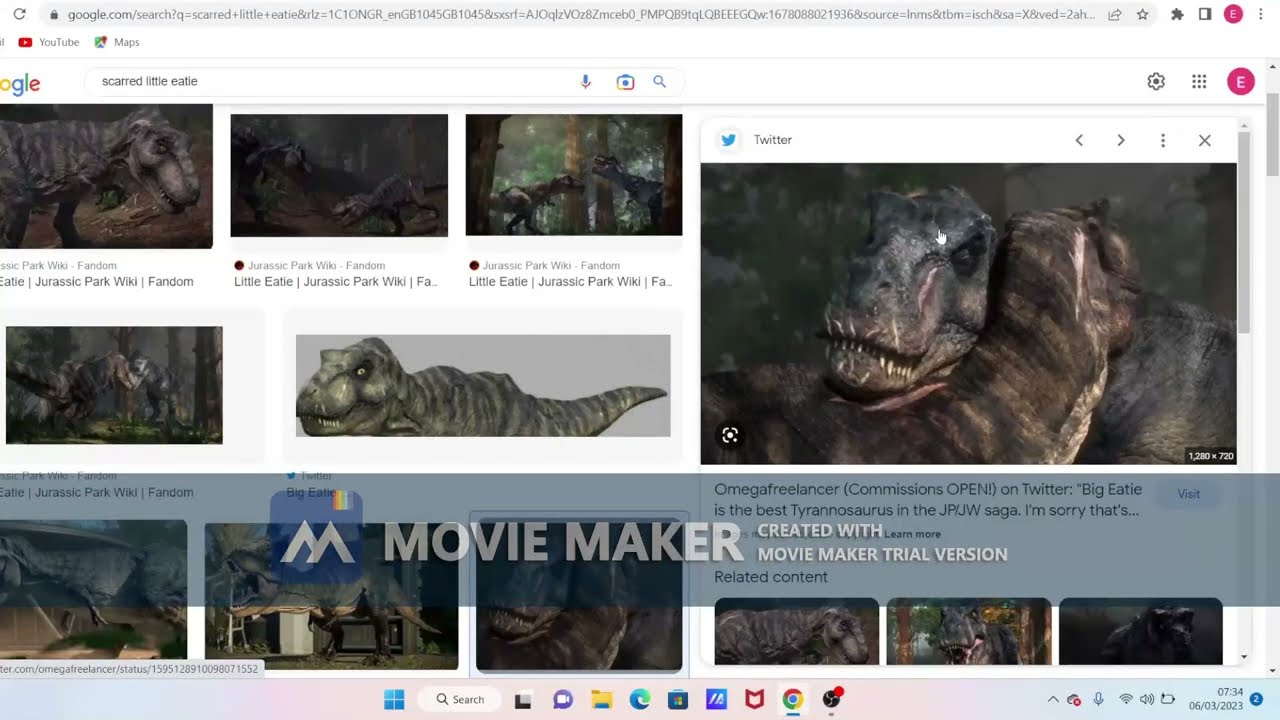Open the Omegafreelancer Twitter title link
Image resolution: width=1280 pixels, height=720 pixels.
927,500
